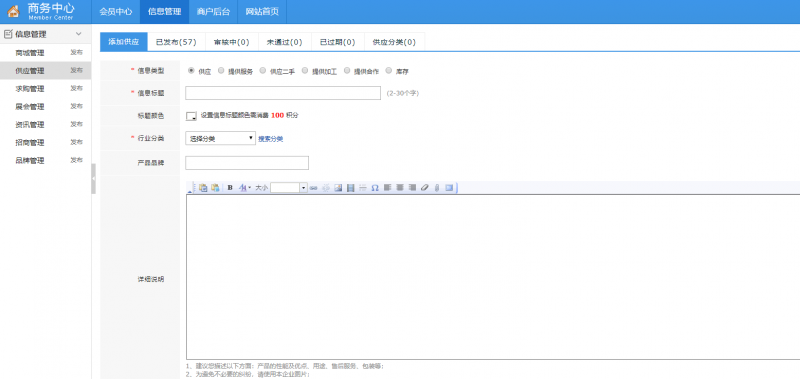Insert a link with the chain icon
The height and width of the screenshot is (379, 800).
click(x=313, y=188)
